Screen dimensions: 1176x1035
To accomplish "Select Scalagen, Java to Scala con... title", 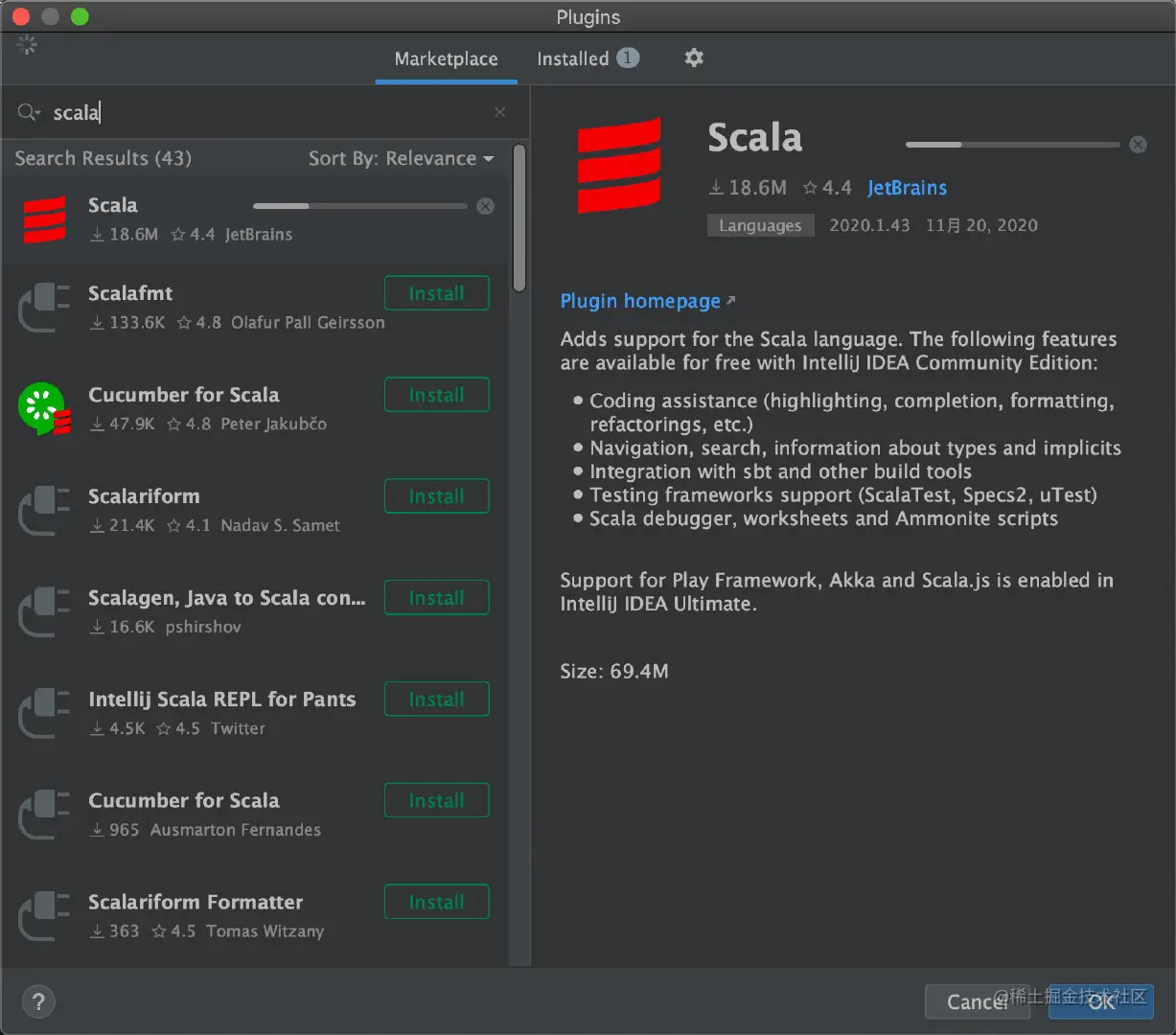I will tap(227, 598).
